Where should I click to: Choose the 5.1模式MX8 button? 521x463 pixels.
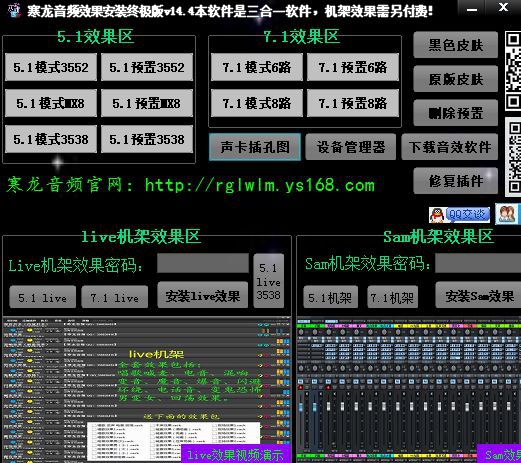(51, 103)
